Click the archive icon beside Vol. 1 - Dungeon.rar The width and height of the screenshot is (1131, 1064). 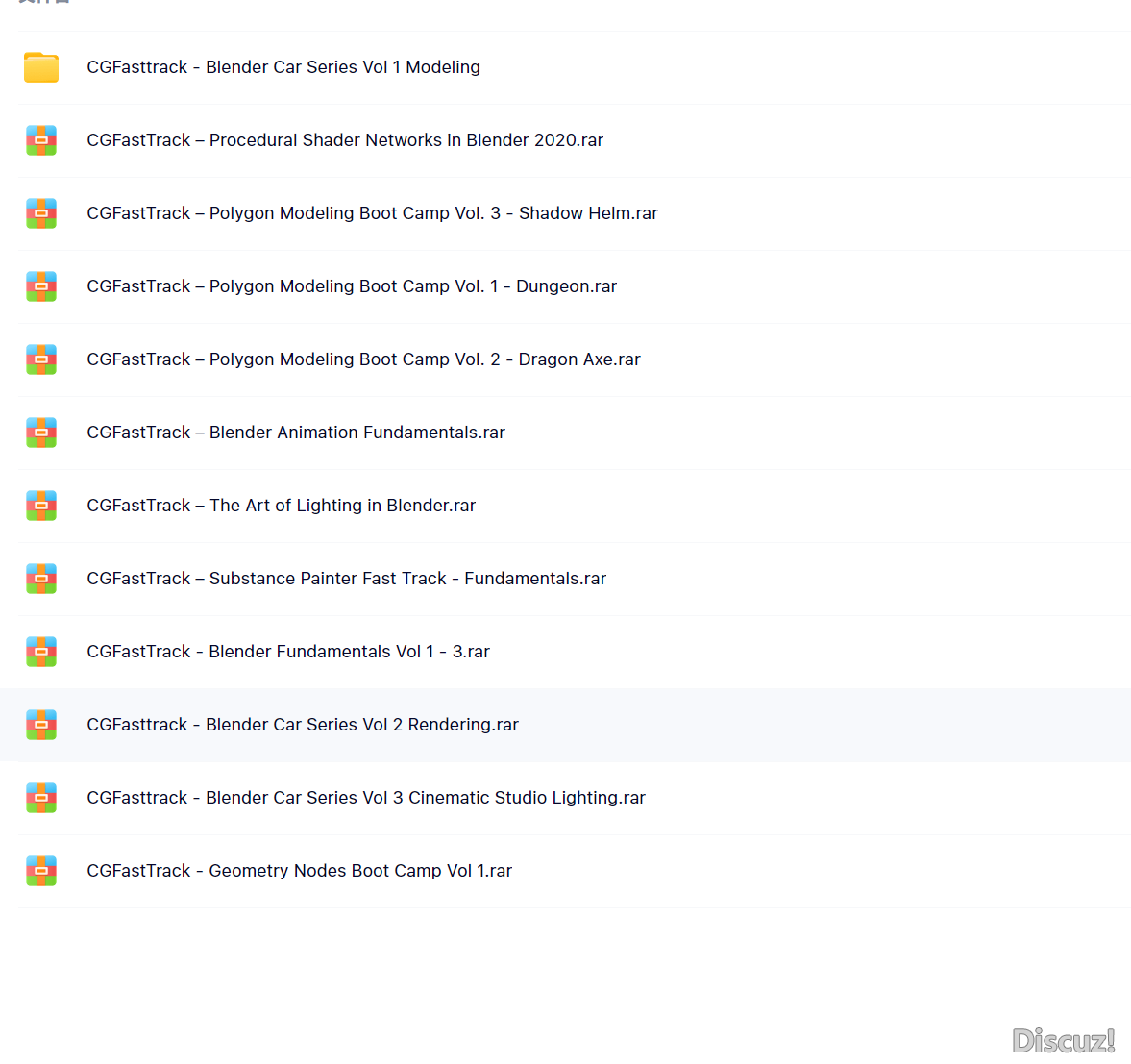(41, 286)
